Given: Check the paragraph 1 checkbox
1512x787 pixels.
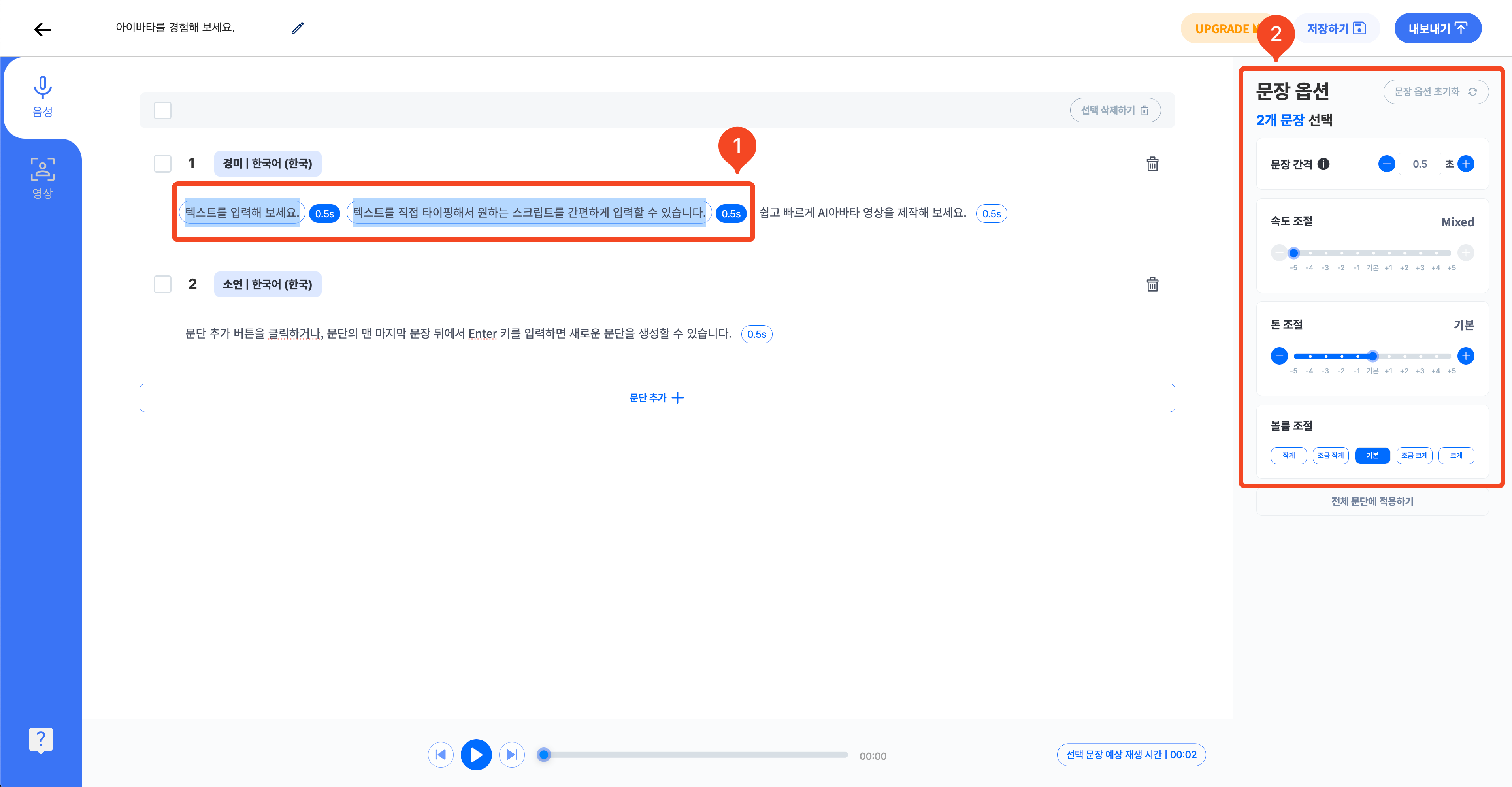Looking at the screenshot, I should [162, 164].
